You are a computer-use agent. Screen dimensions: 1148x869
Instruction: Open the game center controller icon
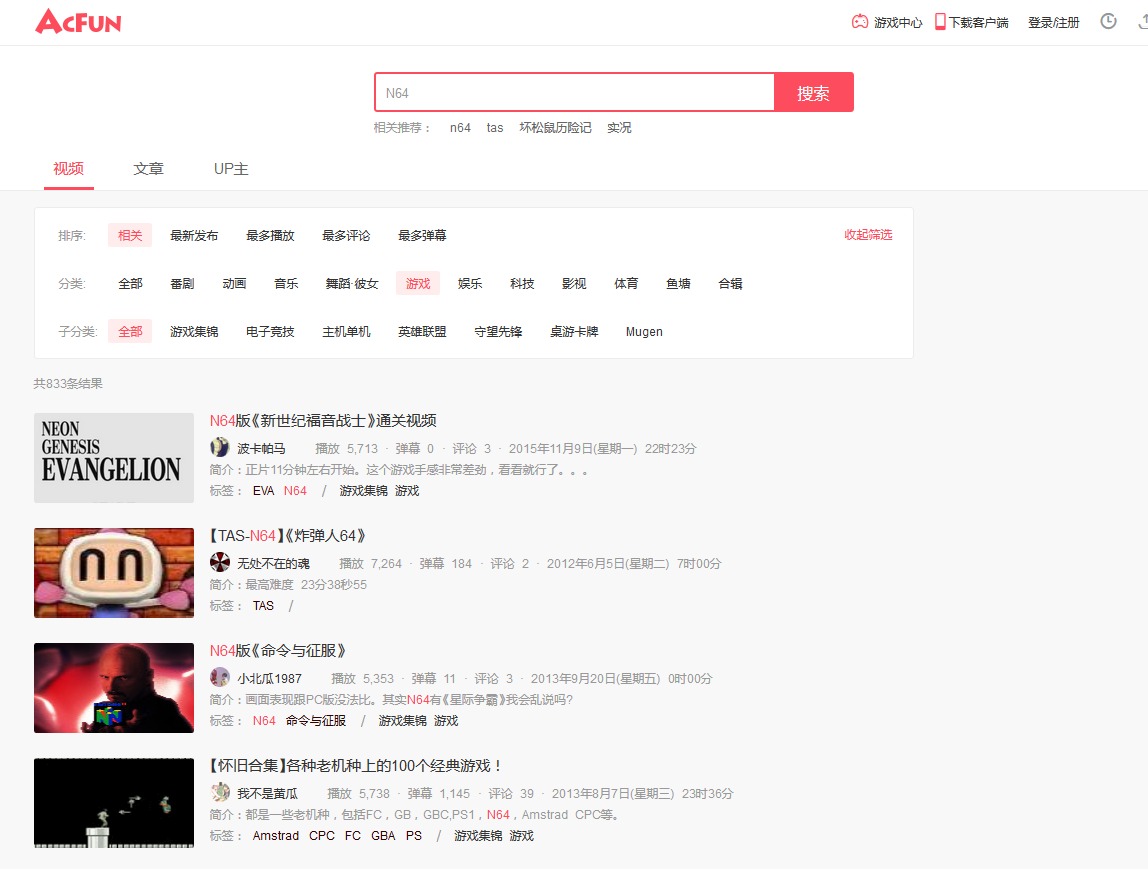(x=860, y=22)
